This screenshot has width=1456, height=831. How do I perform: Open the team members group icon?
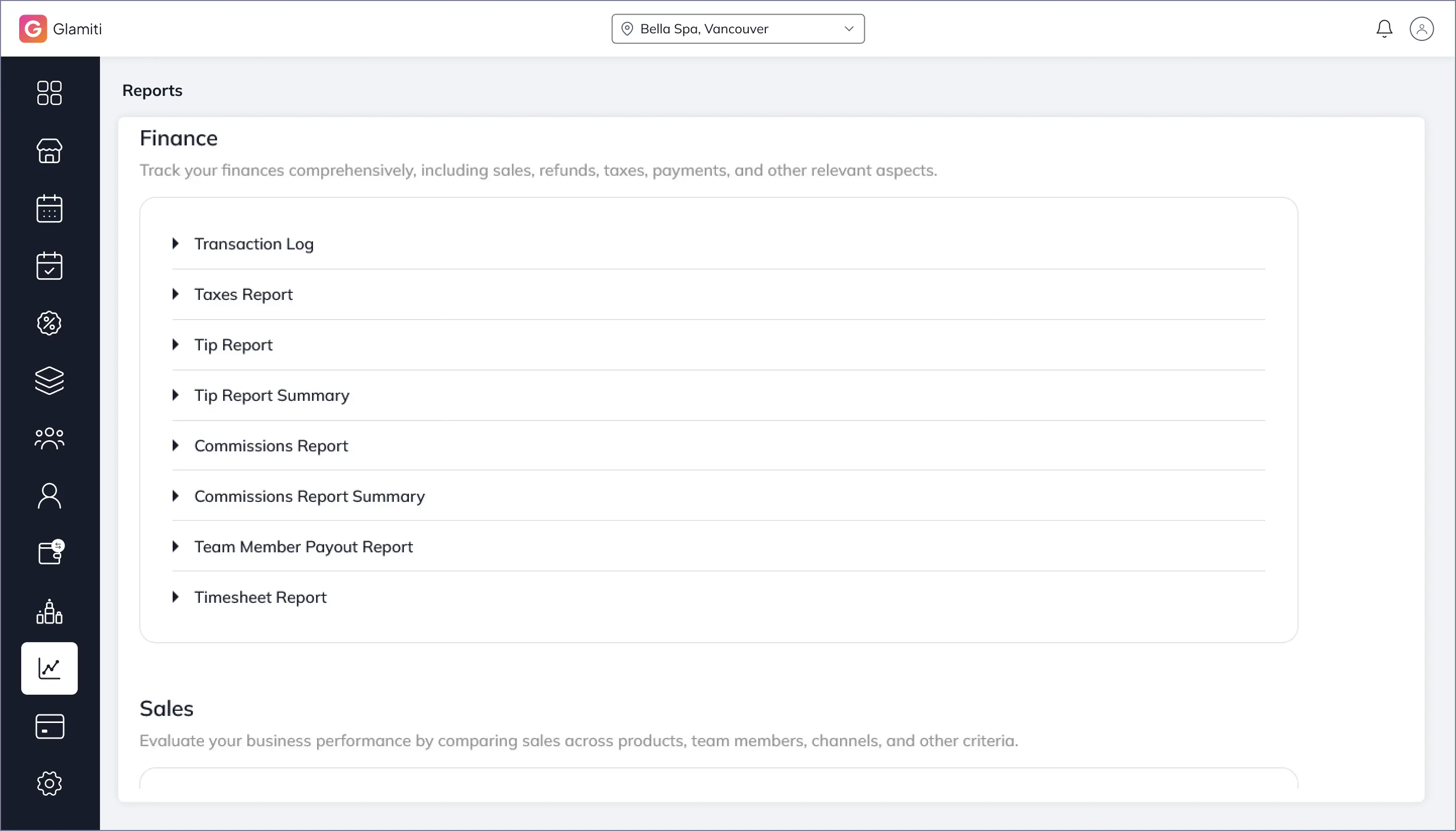pyautogui.click(x=49, y=438)
